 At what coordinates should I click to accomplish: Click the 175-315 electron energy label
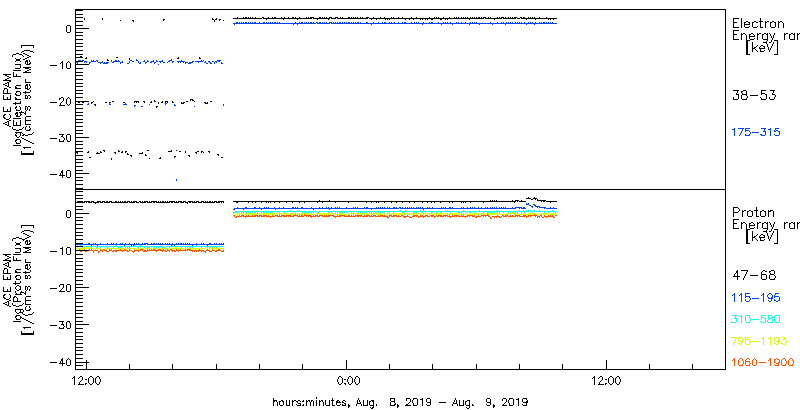click(756, 133)
